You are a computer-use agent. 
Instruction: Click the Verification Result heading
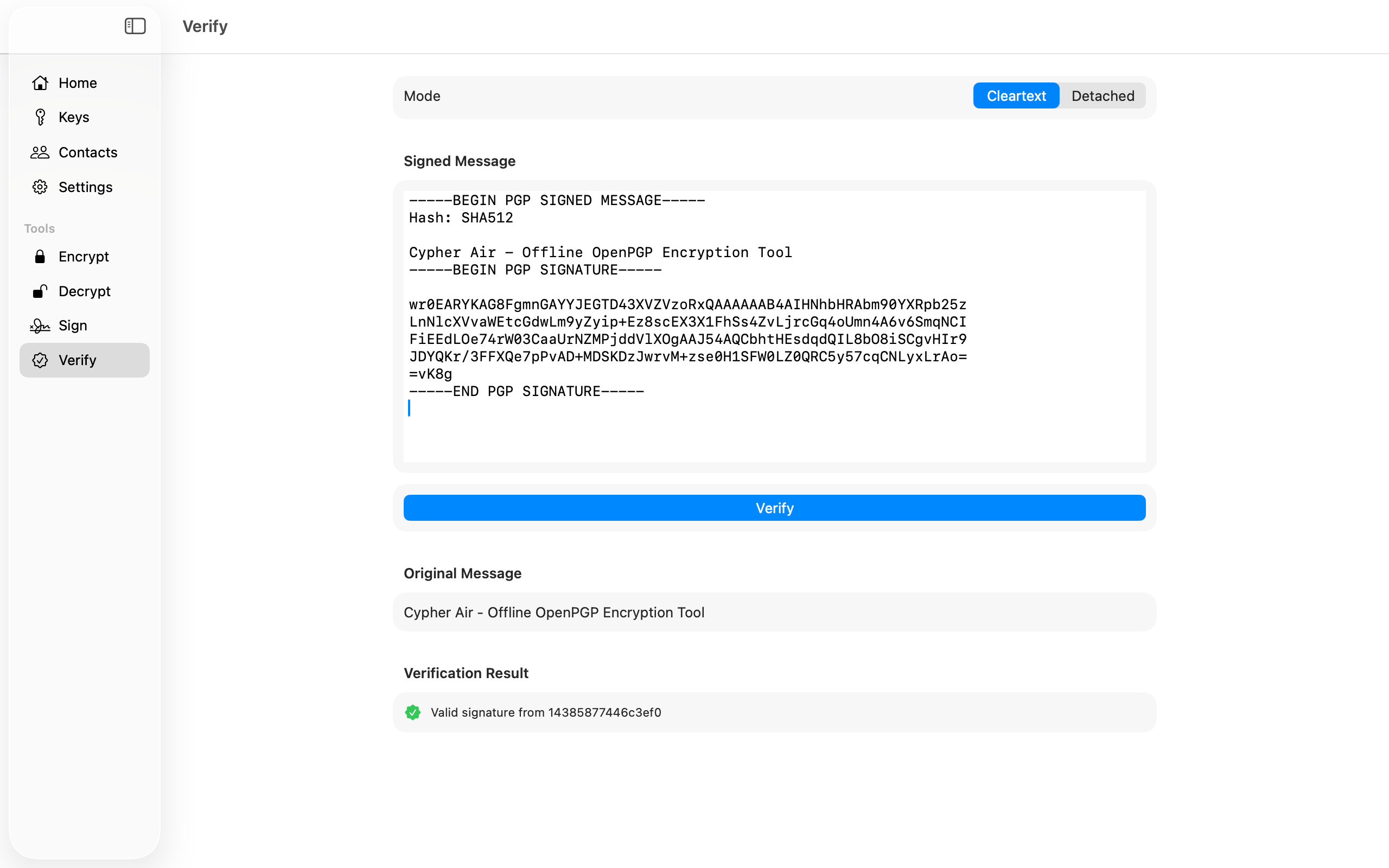(x=466, y=673)
